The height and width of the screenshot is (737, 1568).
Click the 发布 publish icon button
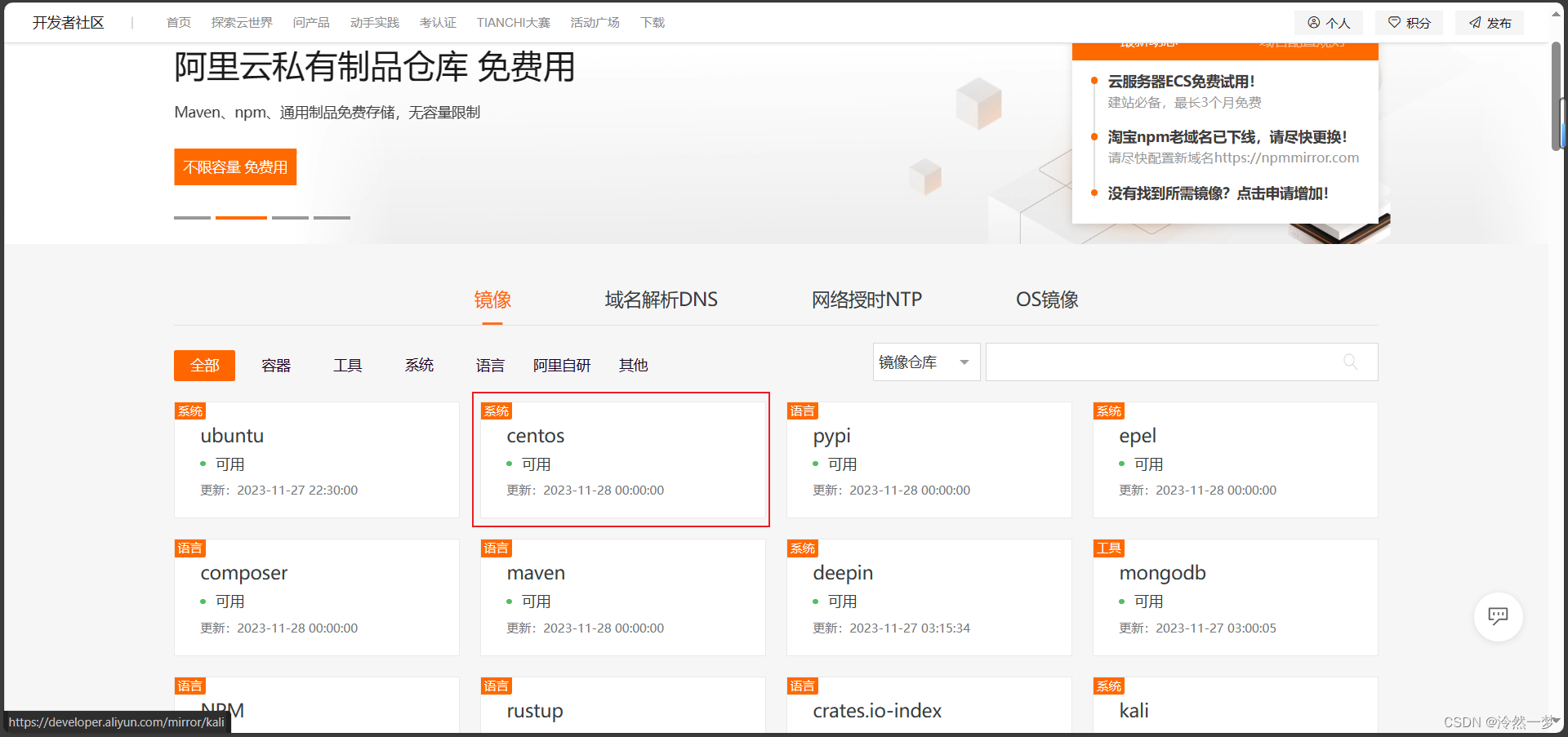(x=1490, y=23)
